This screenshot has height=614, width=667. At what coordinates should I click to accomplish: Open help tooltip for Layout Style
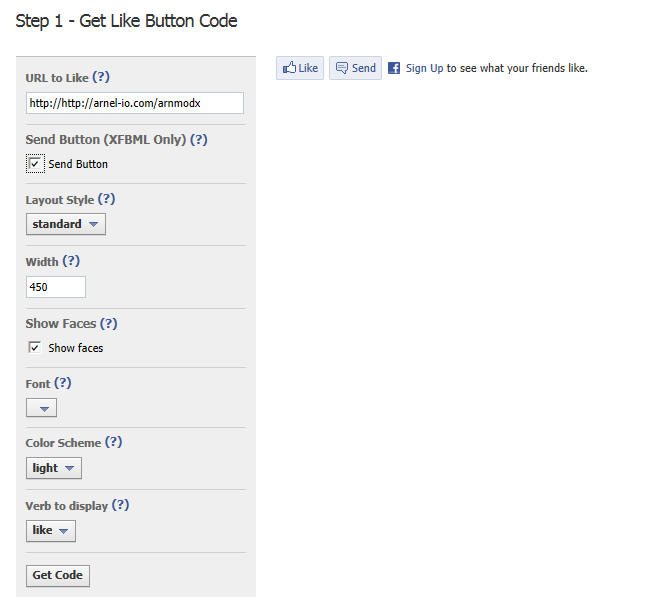106,199
